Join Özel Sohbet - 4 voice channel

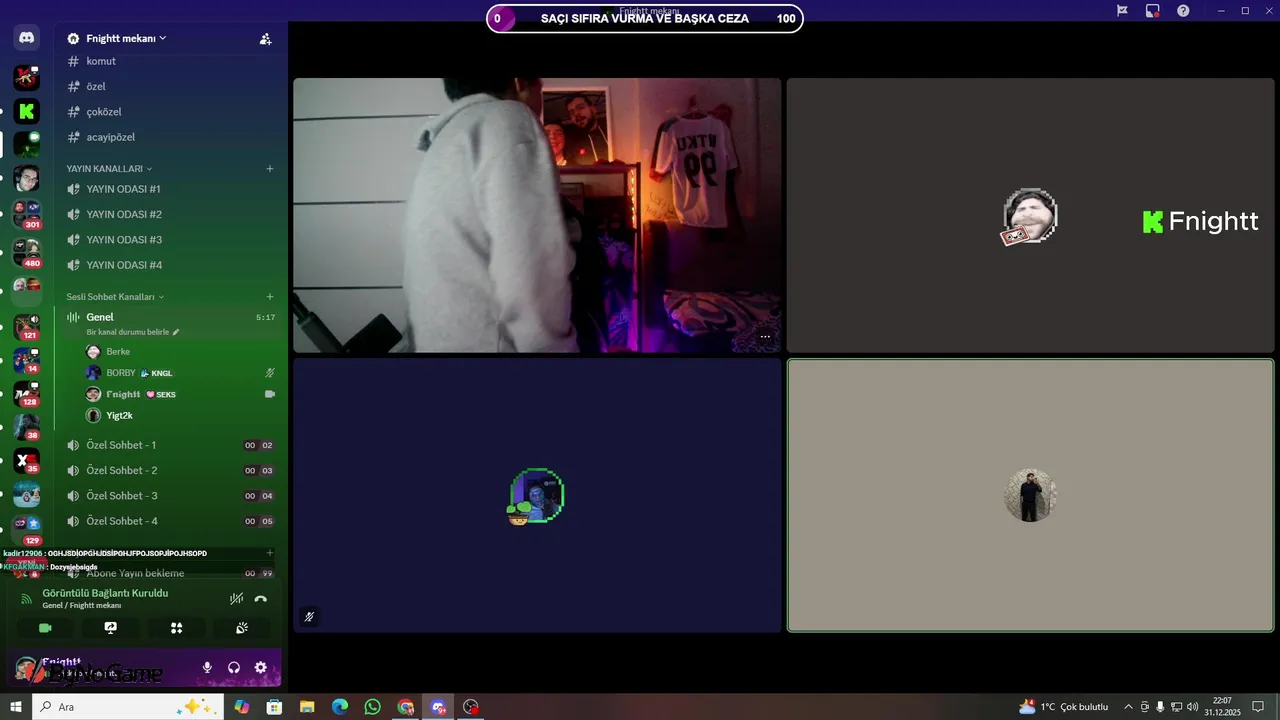click(170, 521)
